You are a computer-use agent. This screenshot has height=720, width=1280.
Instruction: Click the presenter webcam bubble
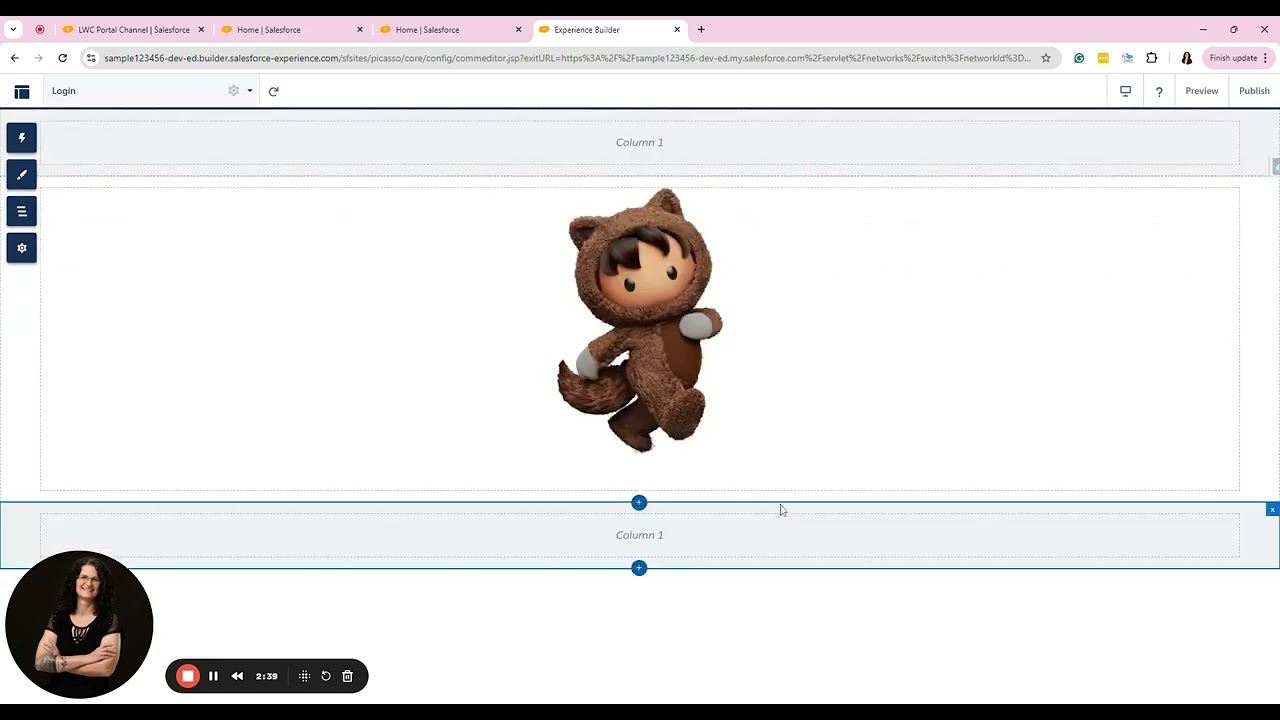coord(79,625)
